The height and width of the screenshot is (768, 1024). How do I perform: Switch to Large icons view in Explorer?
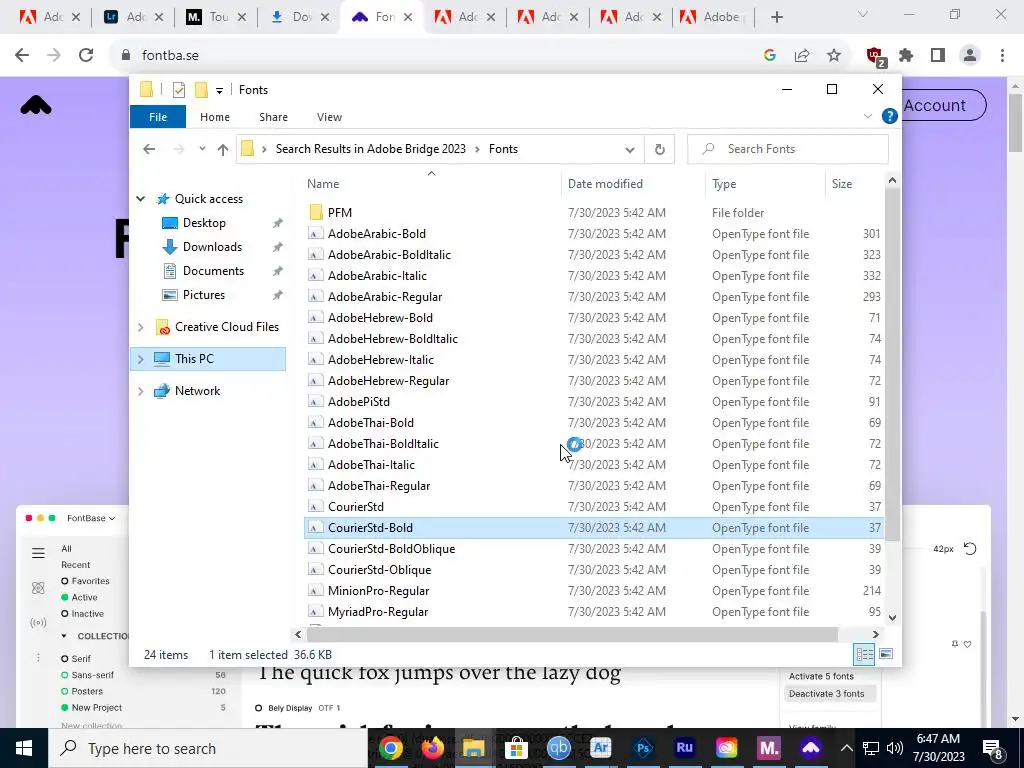tap(886, 654)
